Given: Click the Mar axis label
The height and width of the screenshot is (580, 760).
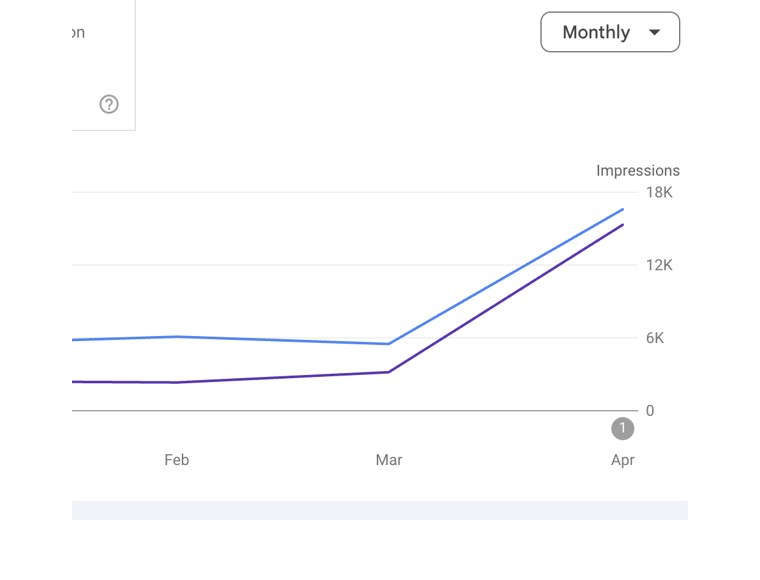Looking at the screenshot, I should coord(389,460).
